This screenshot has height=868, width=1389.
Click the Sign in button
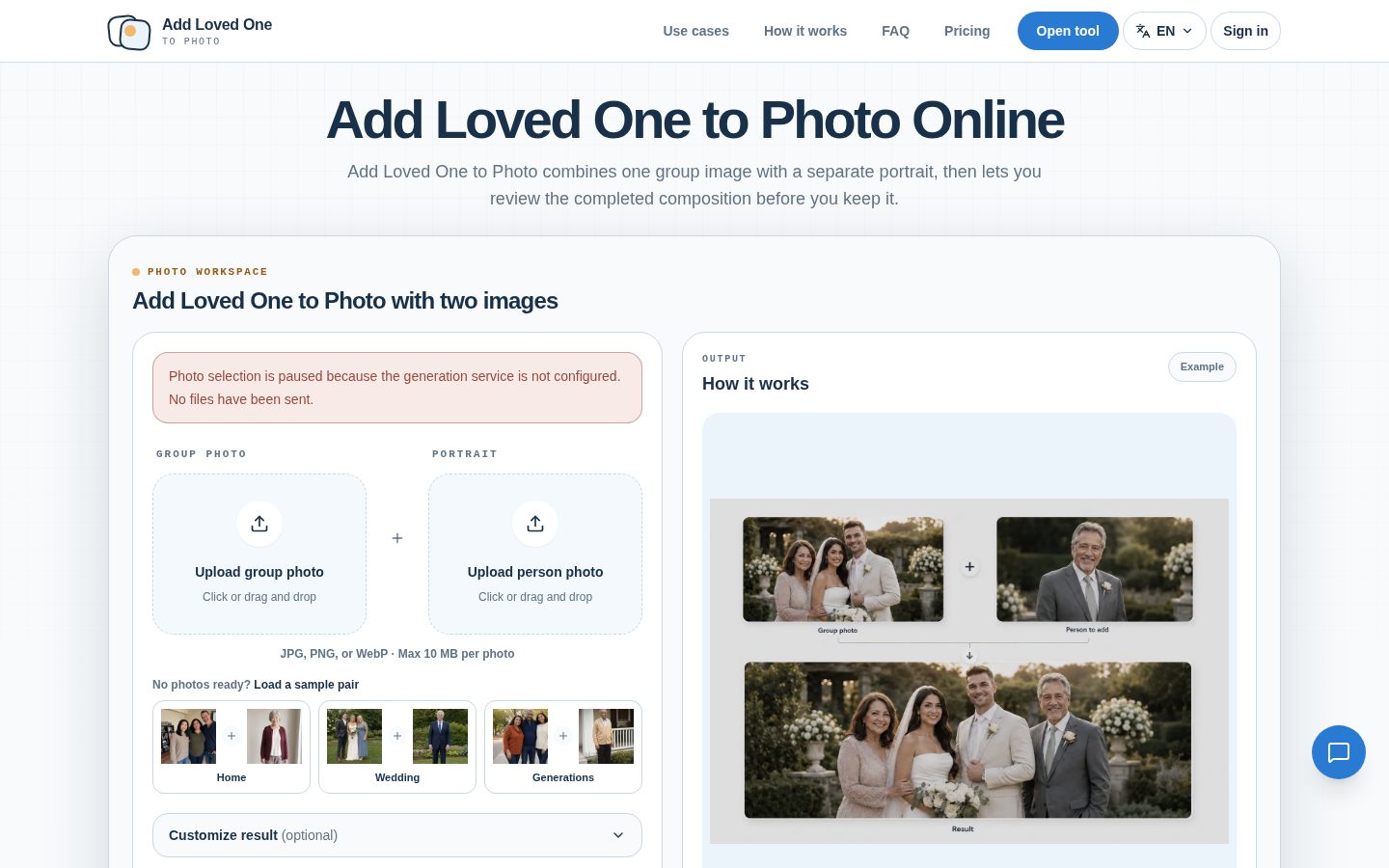(1245, 31)
